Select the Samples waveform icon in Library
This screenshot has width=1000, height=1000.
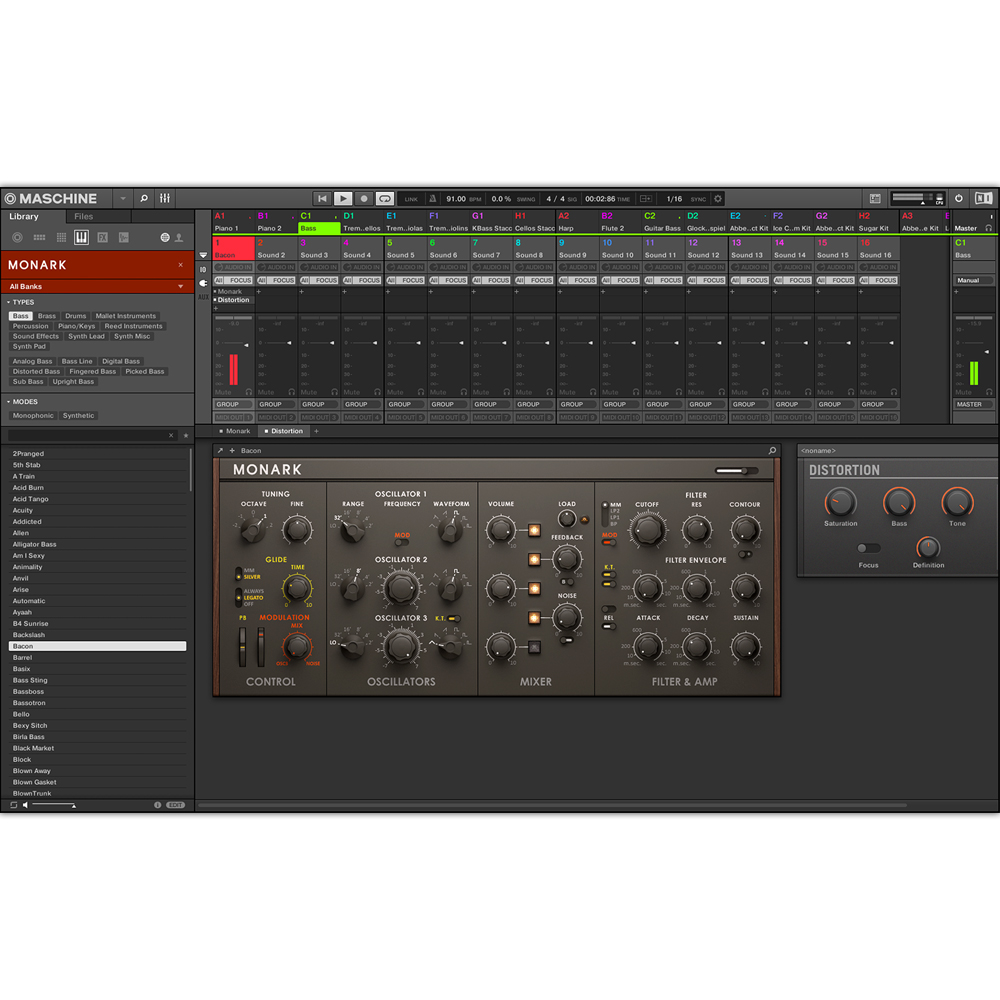click(124, 237)
